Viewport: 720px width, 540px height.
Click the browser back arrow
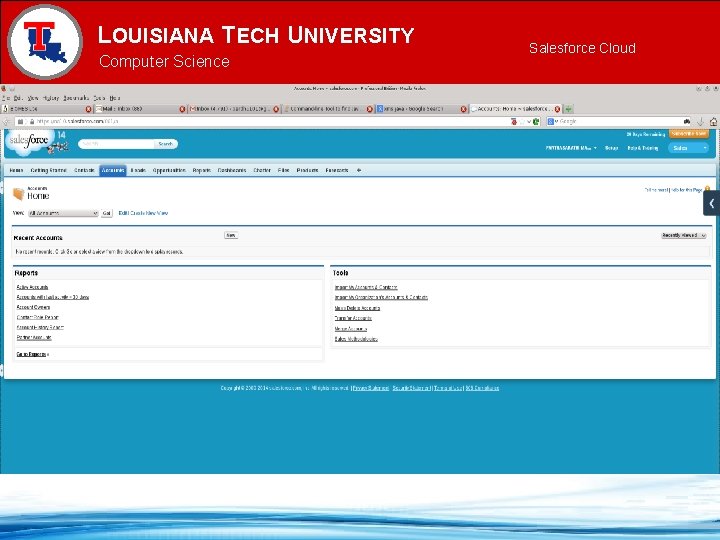point(6,122)
